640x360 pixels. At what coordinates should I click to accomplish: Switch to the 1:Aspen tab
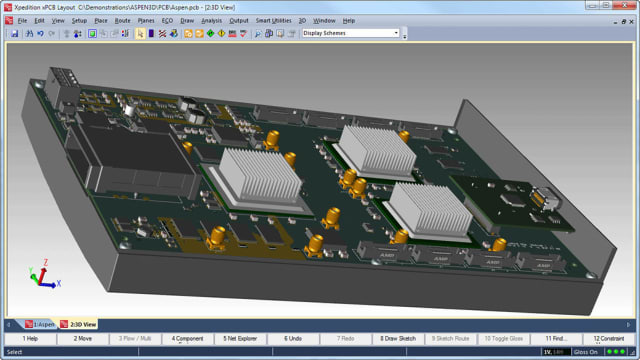tap(40, 324)
